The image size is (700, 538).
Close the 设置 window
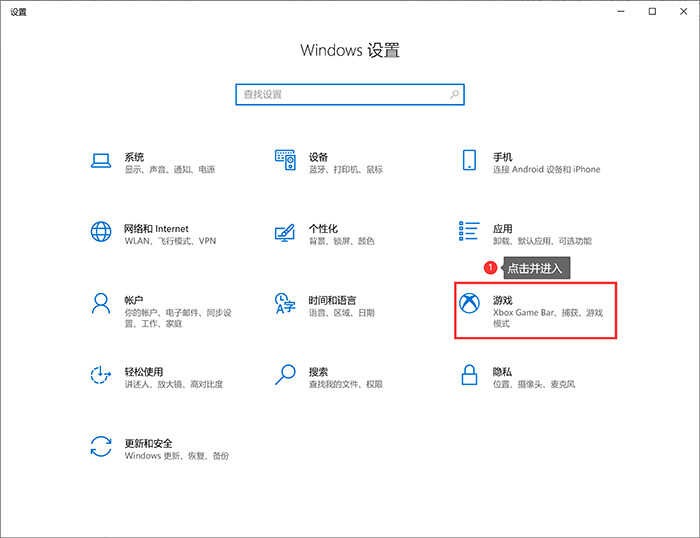click(683, 12)
